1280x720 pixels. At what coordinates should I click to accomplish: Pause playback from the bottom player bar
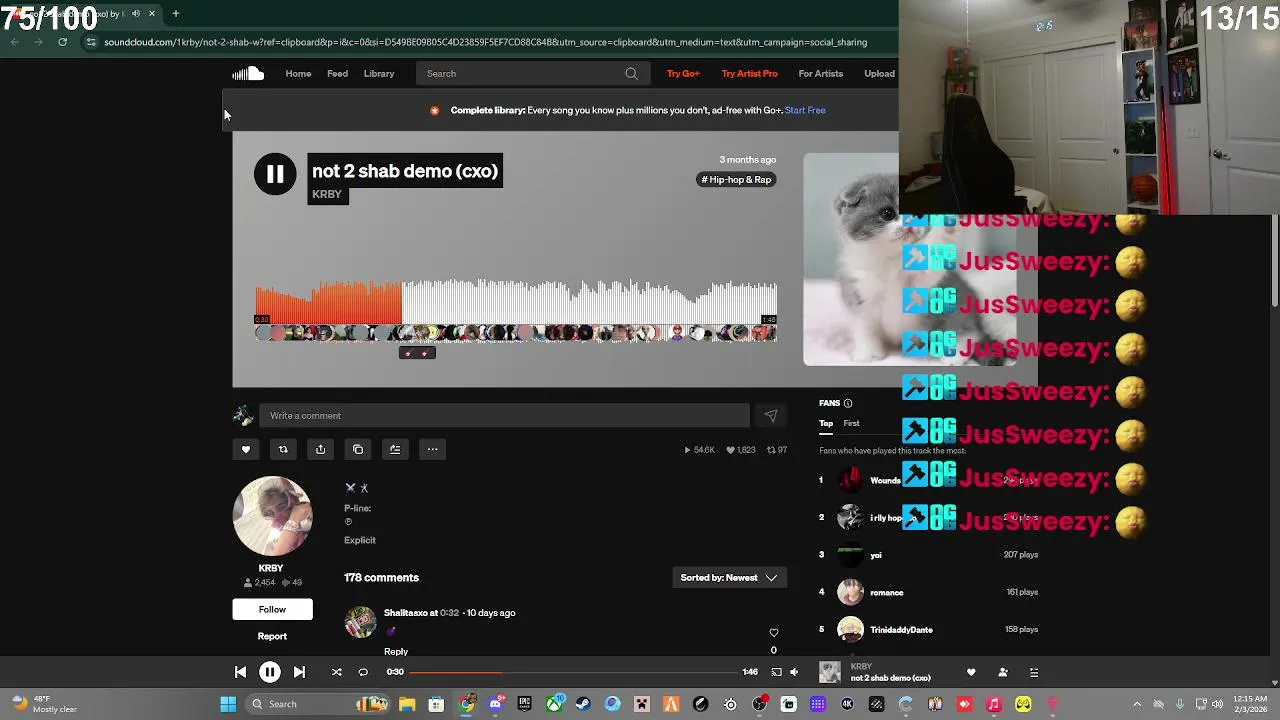pos(270,672)
